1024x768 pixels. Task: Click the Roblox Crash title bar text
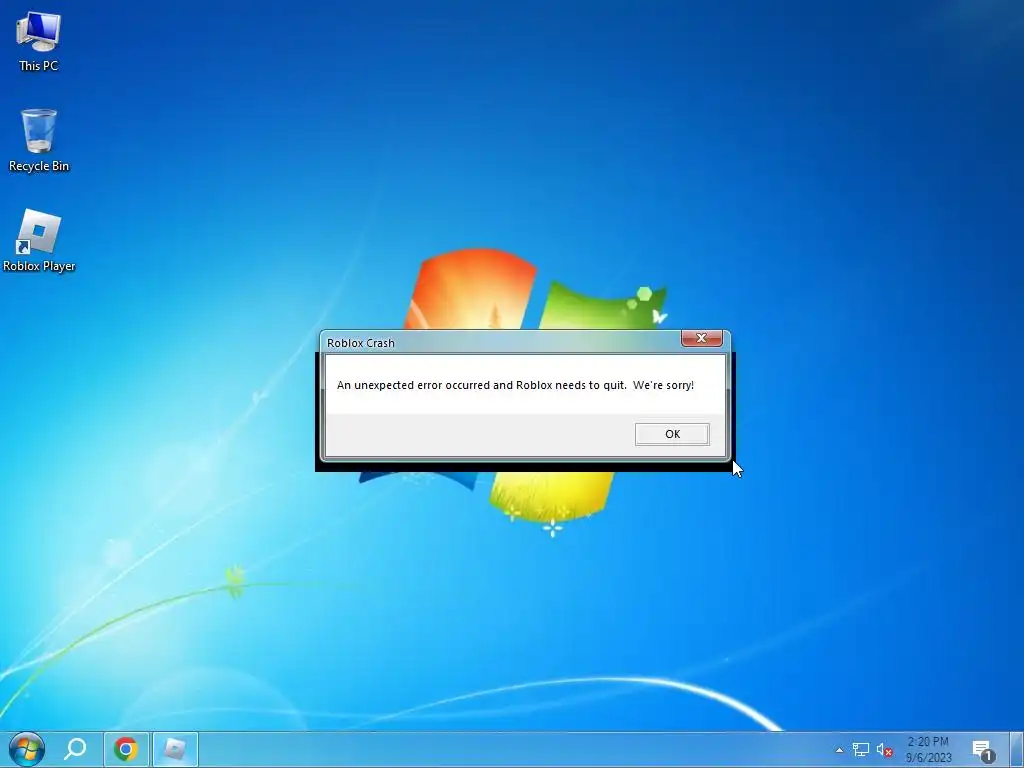(360, 343)
